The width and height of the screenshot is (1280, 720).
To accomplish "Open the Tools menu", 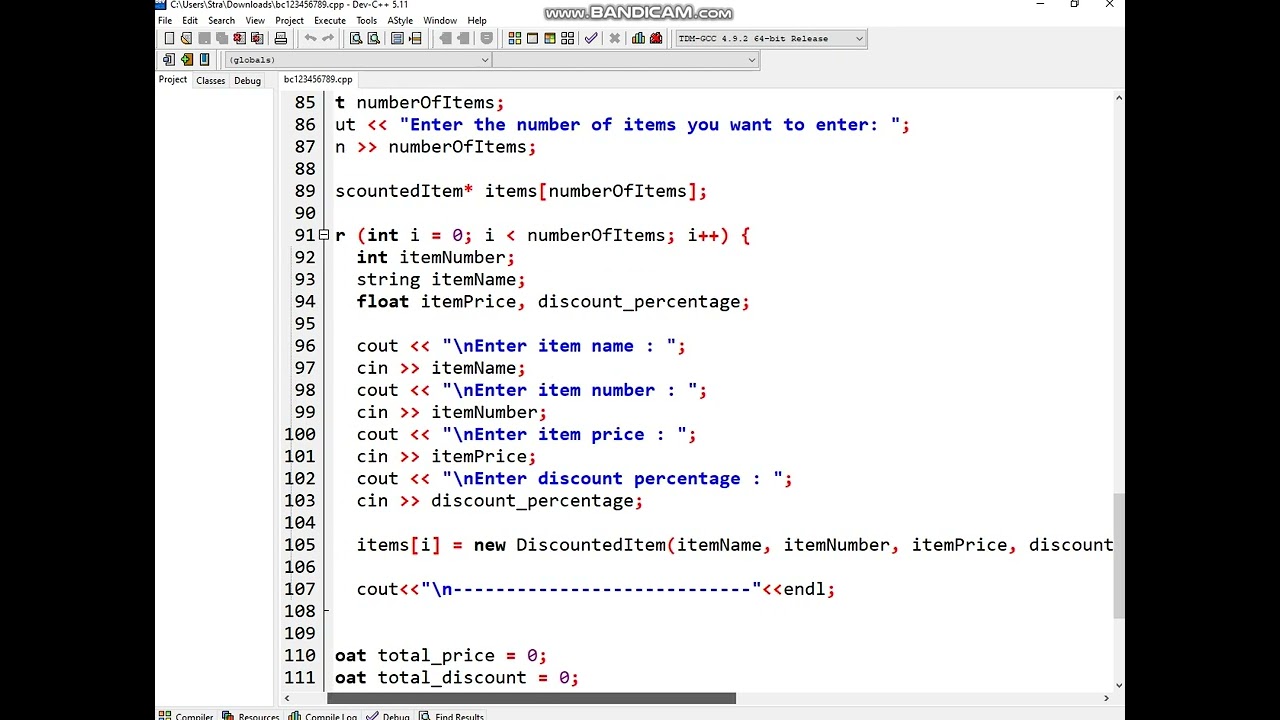I will [x=367, y=21].
